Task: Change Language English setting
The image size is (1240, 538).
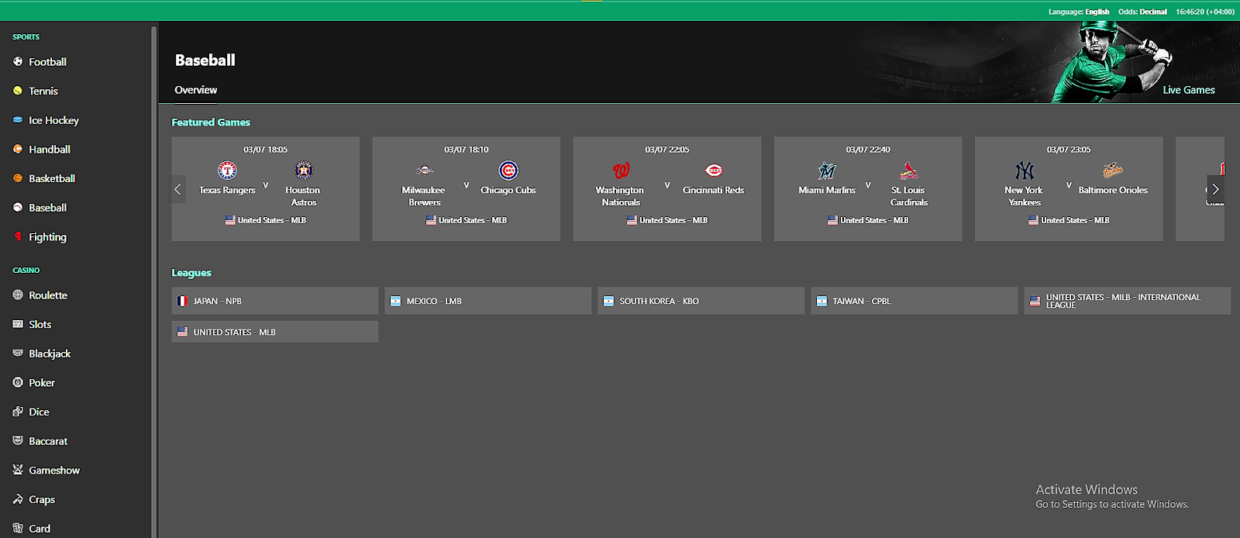Action: [x=1079, y=11]
